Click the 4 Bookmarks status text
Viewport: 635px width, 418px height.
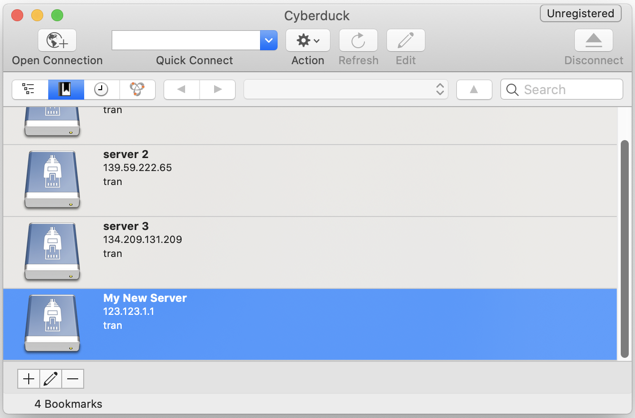68,404
